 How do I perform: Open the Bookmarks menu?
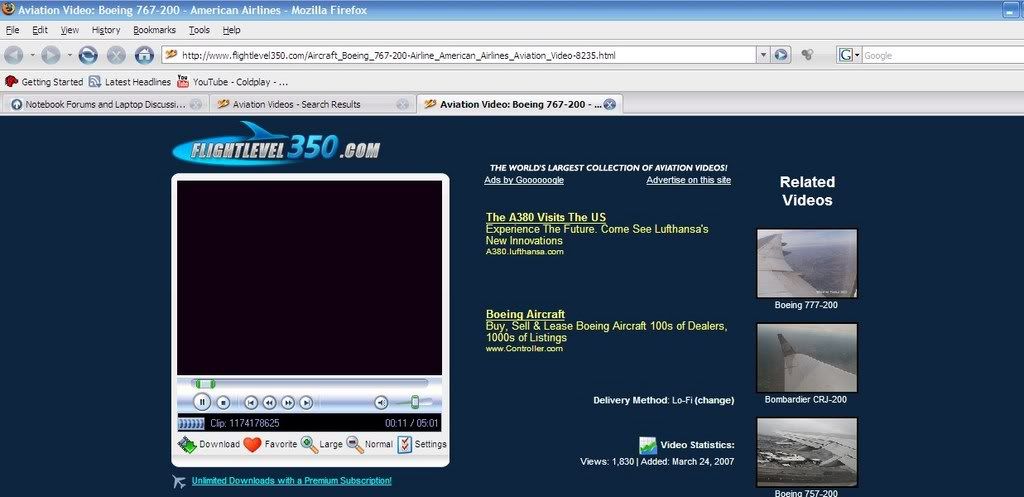coord(154,30)
